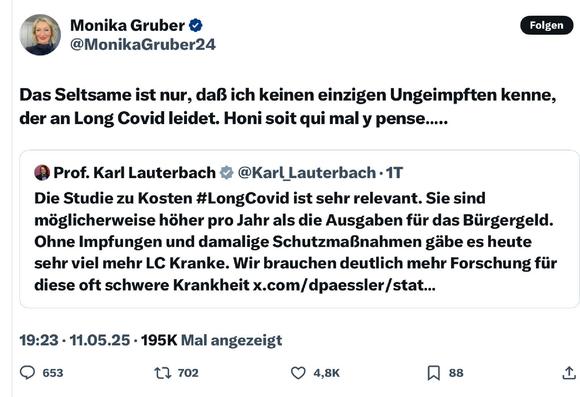This screenshot has height=397, width=580.
Task: Click the 195K Mal angezeigt view count
Action: tap(212, 340)
